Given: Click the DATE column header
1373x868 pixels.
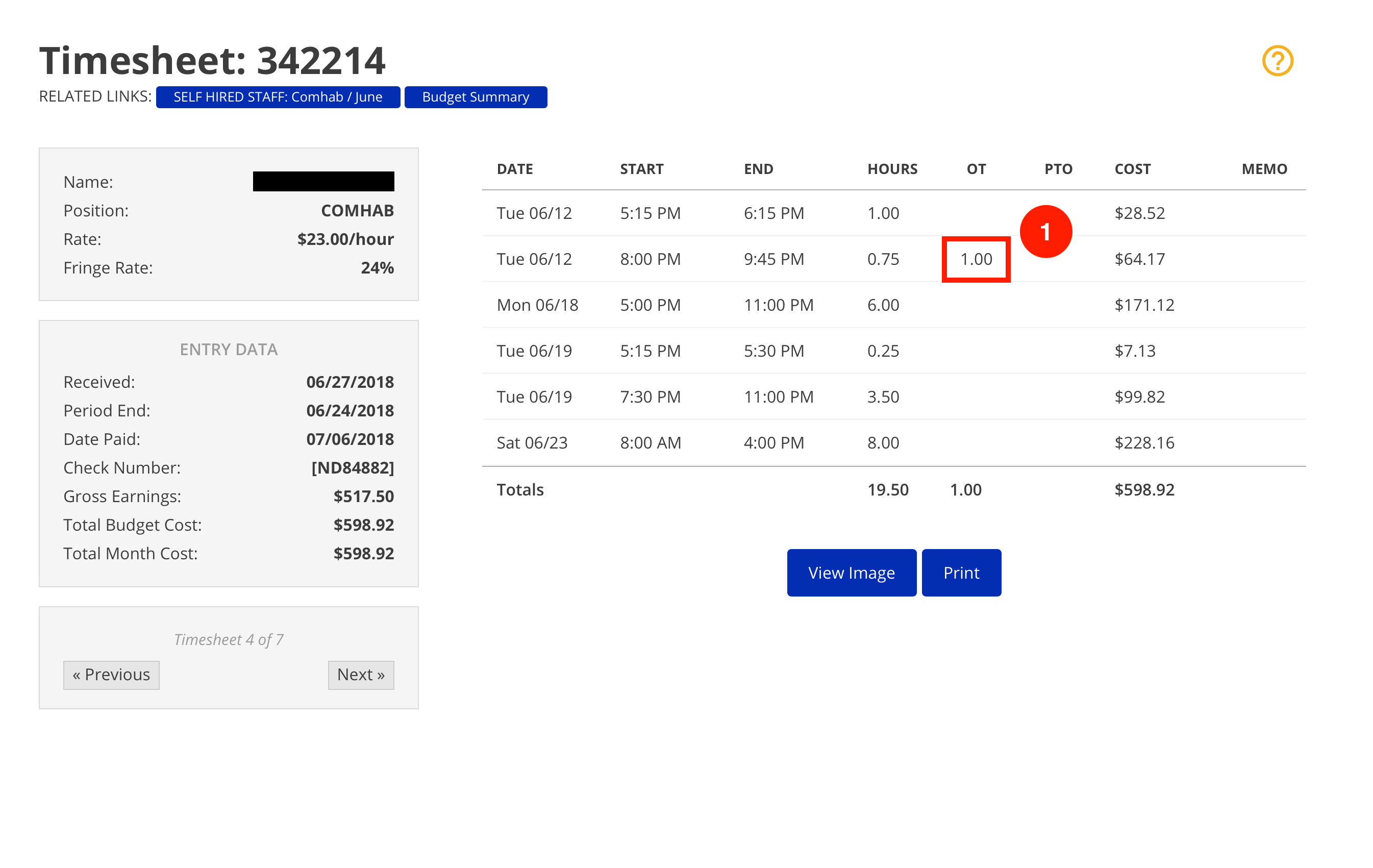Looking at the screenshot, I should tap(514, 169).
